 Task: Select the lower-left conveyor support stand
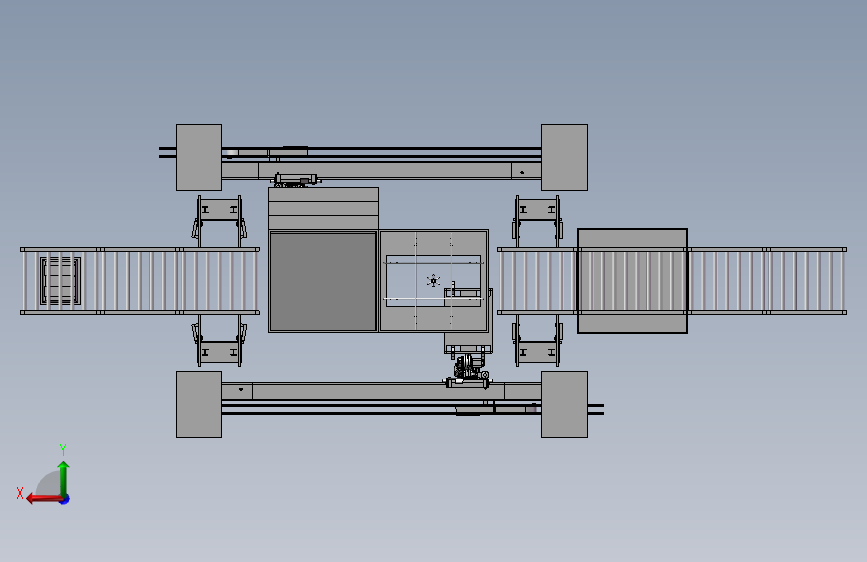pyautogui.click(x=220, y=341)
